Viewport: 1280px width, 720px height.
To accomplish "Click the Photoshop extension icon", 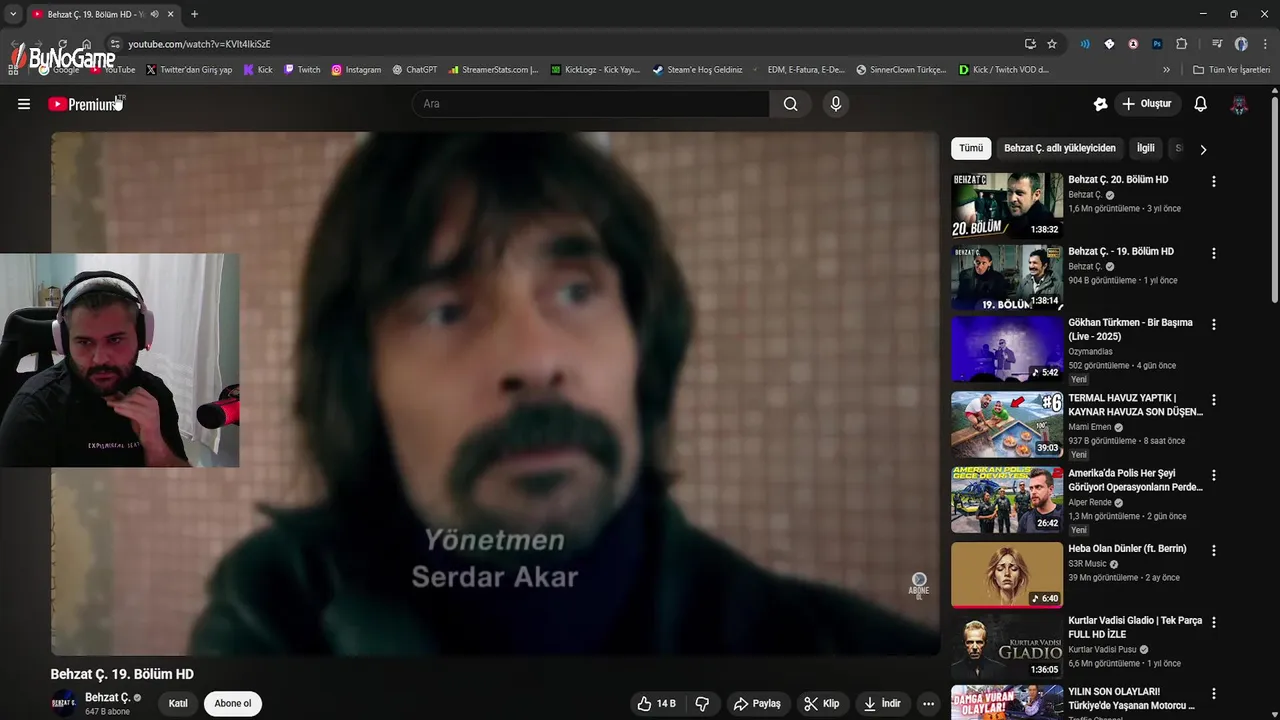I will click(x=1157, y=44).
